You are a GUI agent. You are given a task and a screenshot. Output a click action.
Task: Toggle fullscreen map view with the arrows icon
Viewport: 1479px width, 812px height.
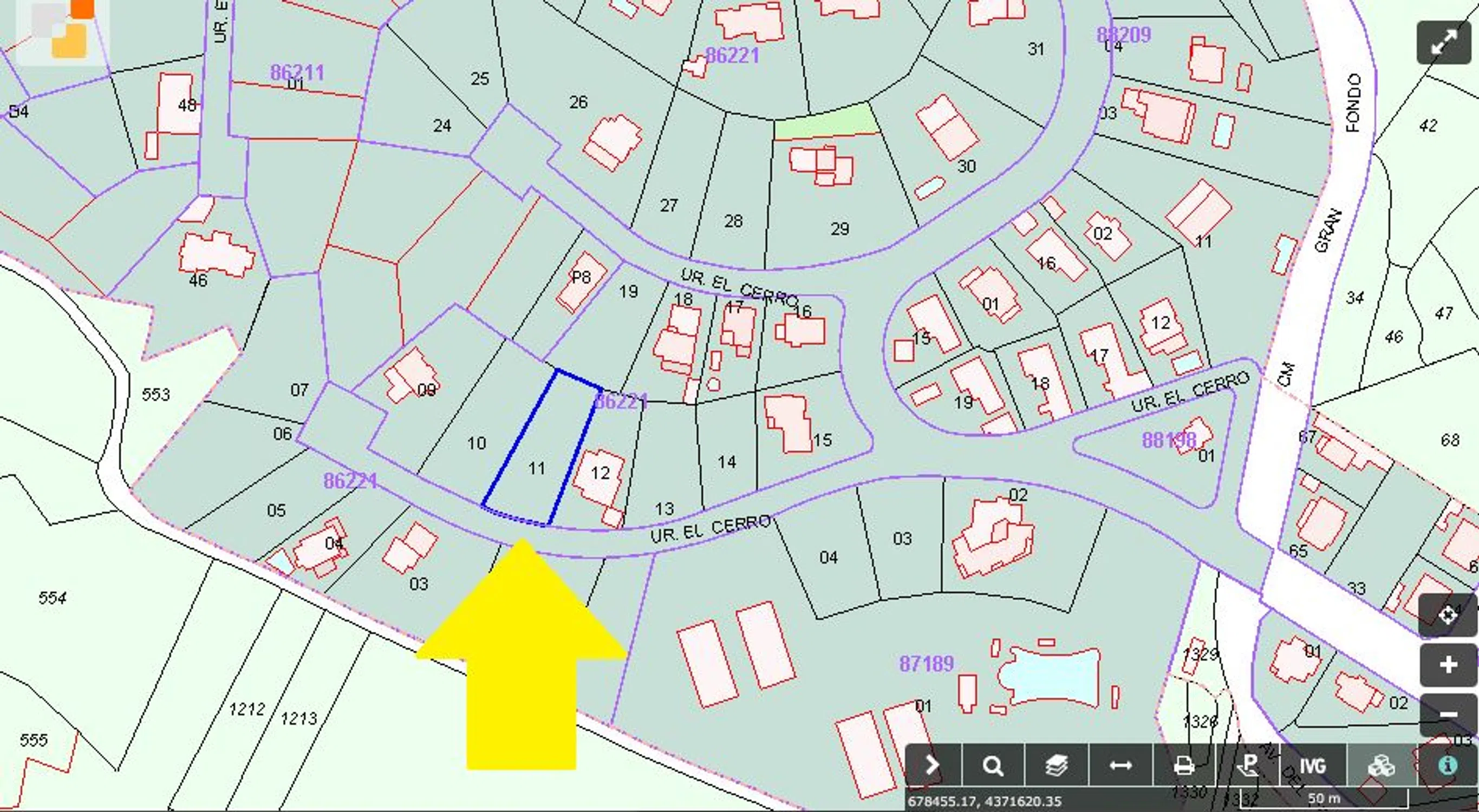tap(1443, 42)
